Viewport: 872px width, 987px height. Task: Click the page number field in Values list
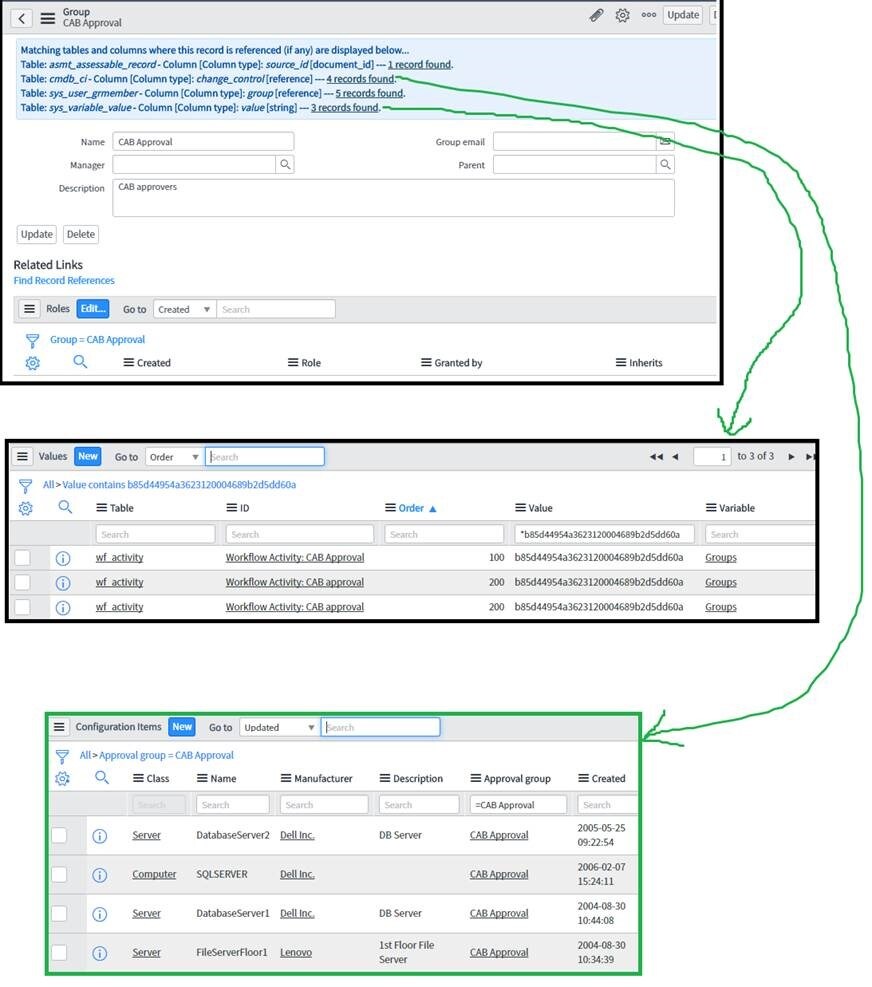tap(712, 457)
